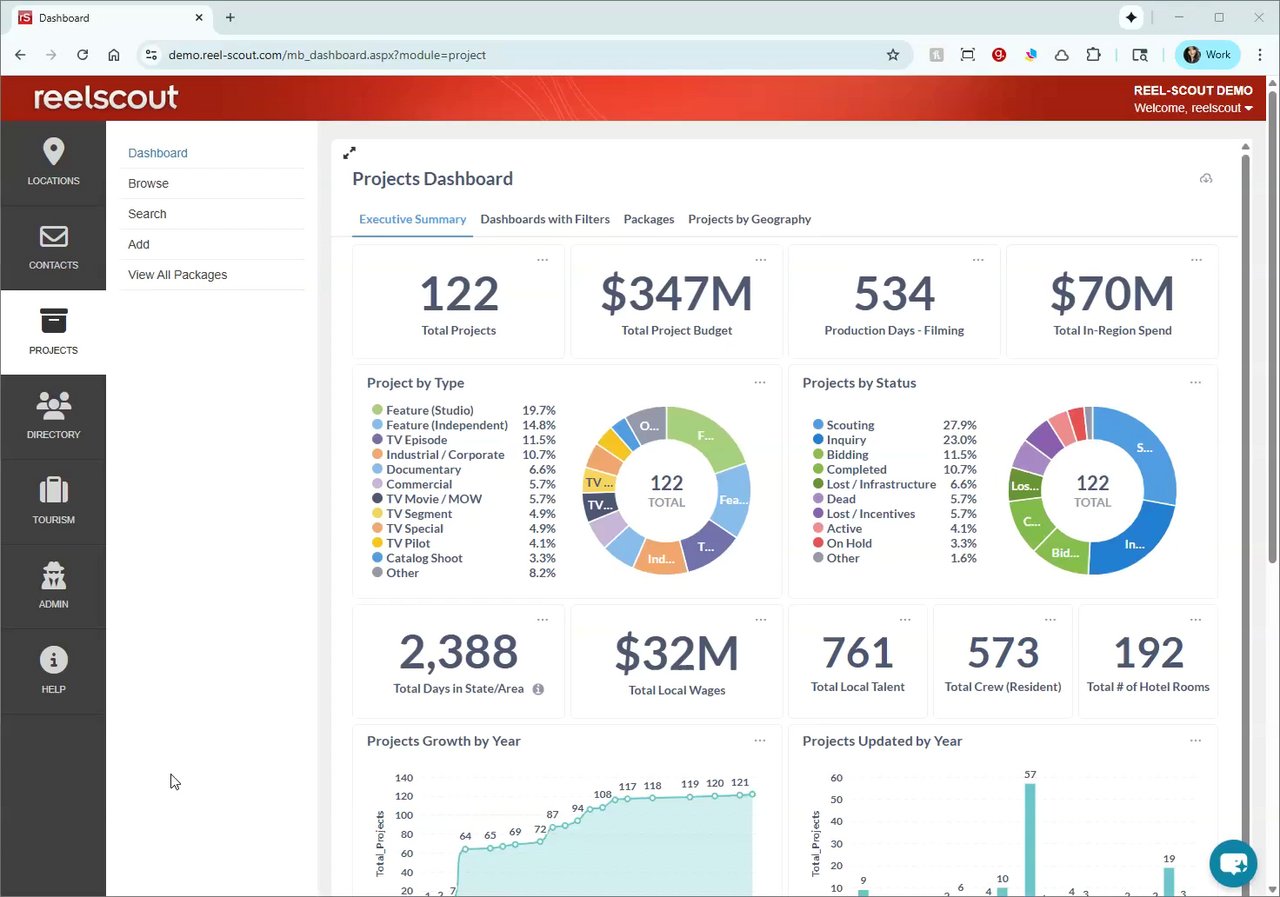Viewport: 1280px width, 897px height.
Task: Expand the Welcome, reelscout user dropdown
Action: (1193, 108)
